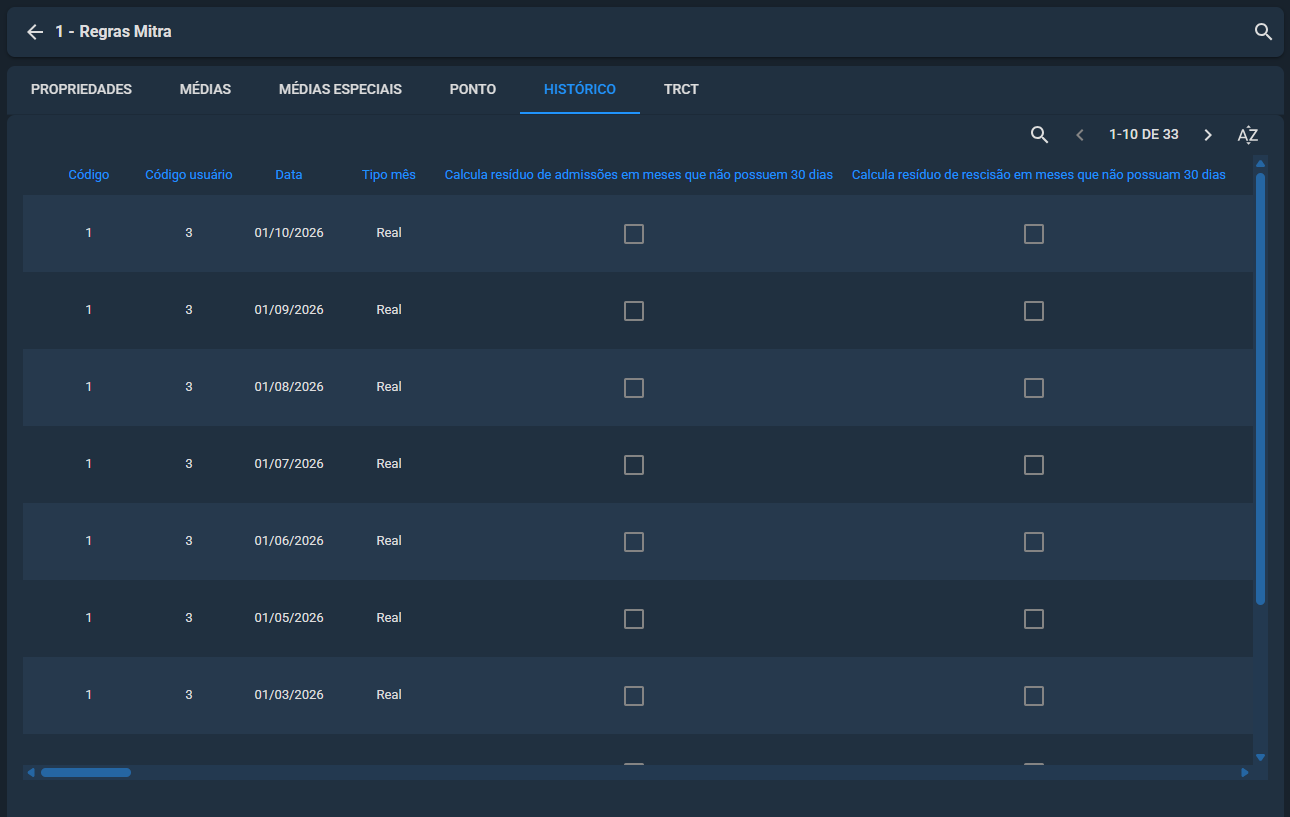Check the admissões residue box for 01/06/2026

pos(634,542)
